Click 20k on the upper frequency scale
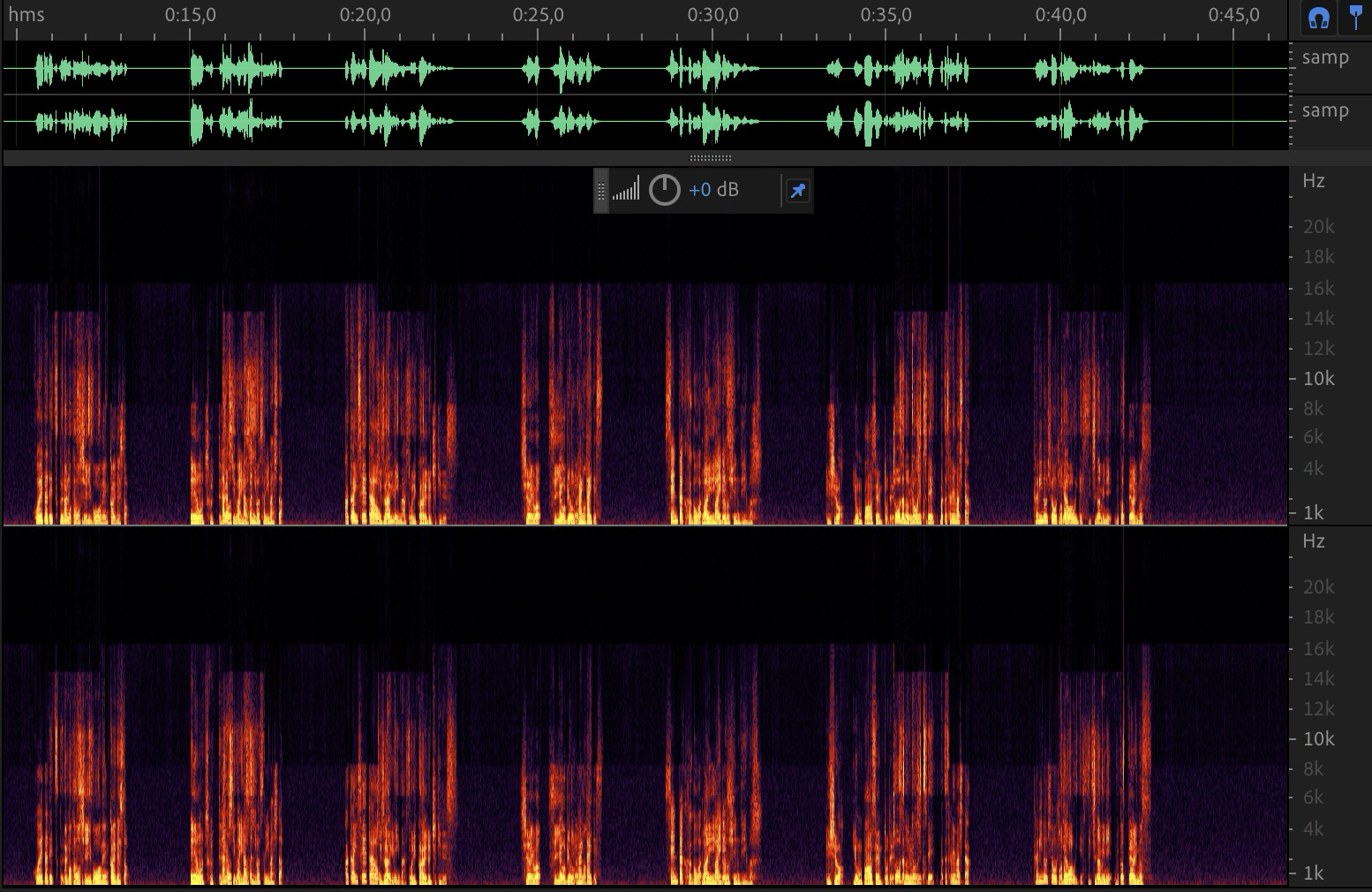This screenshot has width=1372, height=892. click(x=1318, y=227)
